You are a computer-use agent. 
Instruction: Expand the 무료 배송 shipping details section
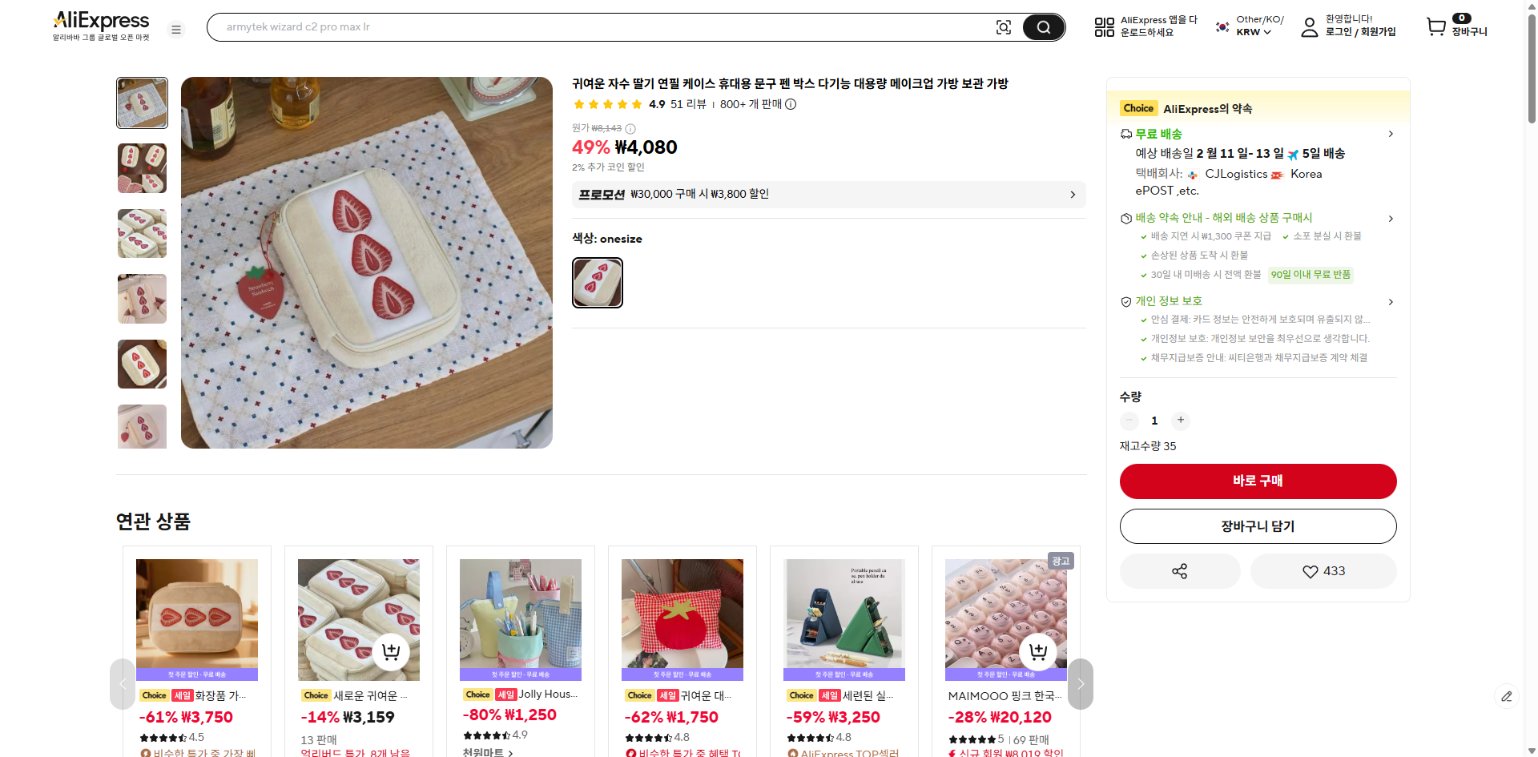click(1391, 133)
